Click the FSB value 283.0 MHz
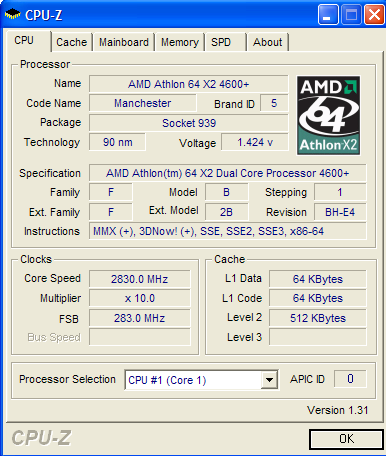The height and width of the screenshot is (456, 386). (140, 318)
